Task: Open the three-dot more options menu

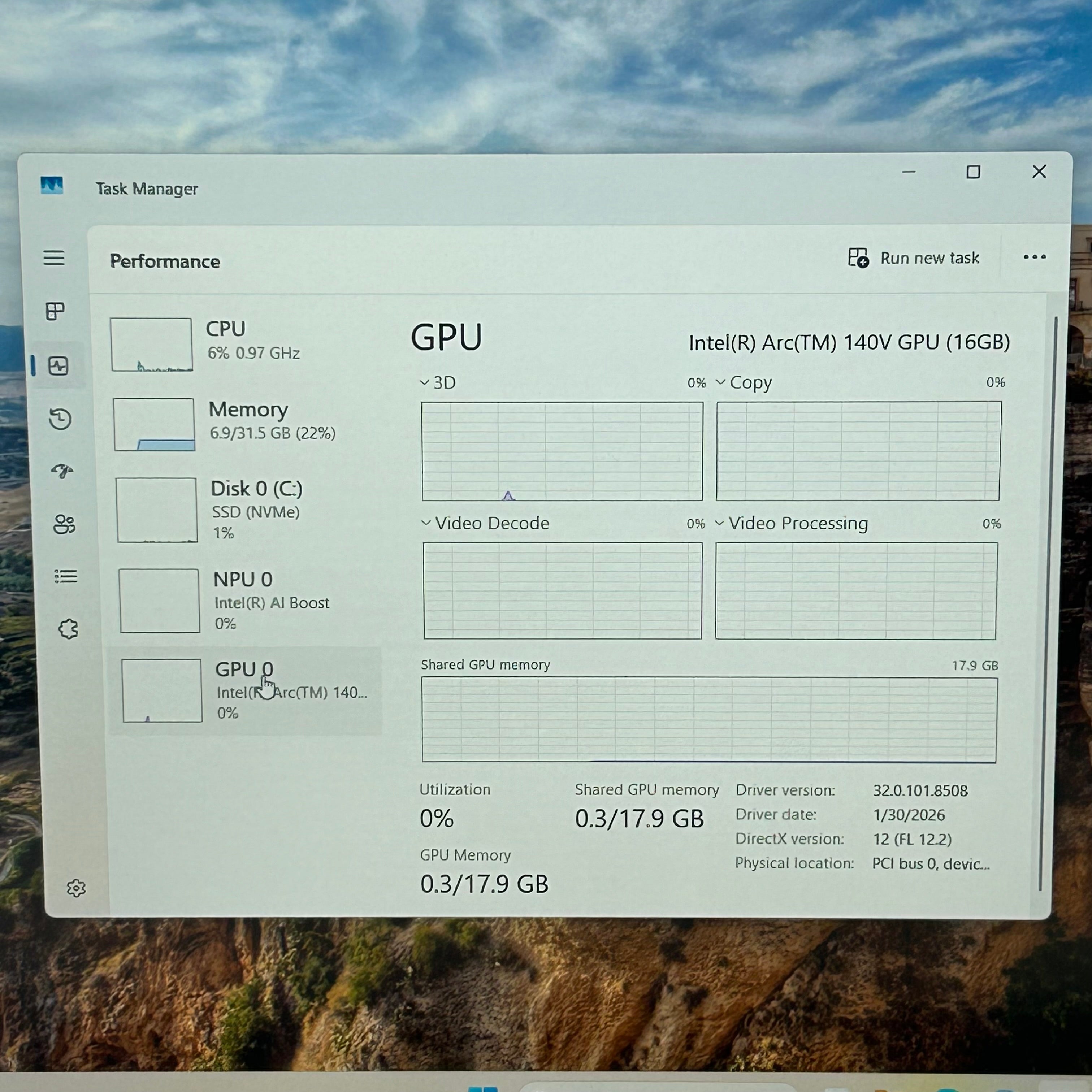Action: pyautogui.click(x=1034, y=257)
